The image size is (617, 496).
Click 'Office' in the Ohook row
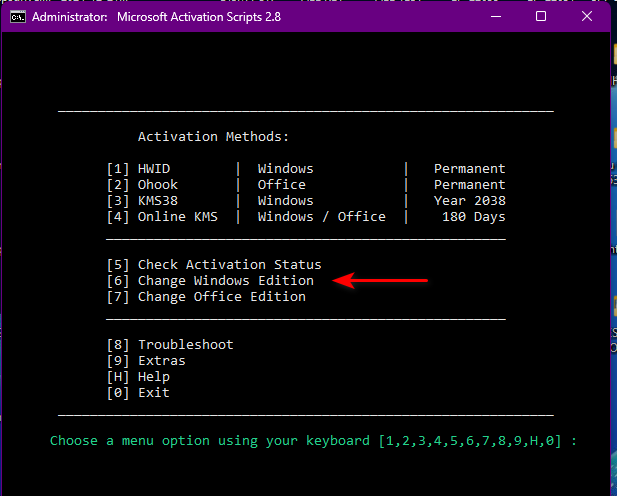tap(281, 185)
